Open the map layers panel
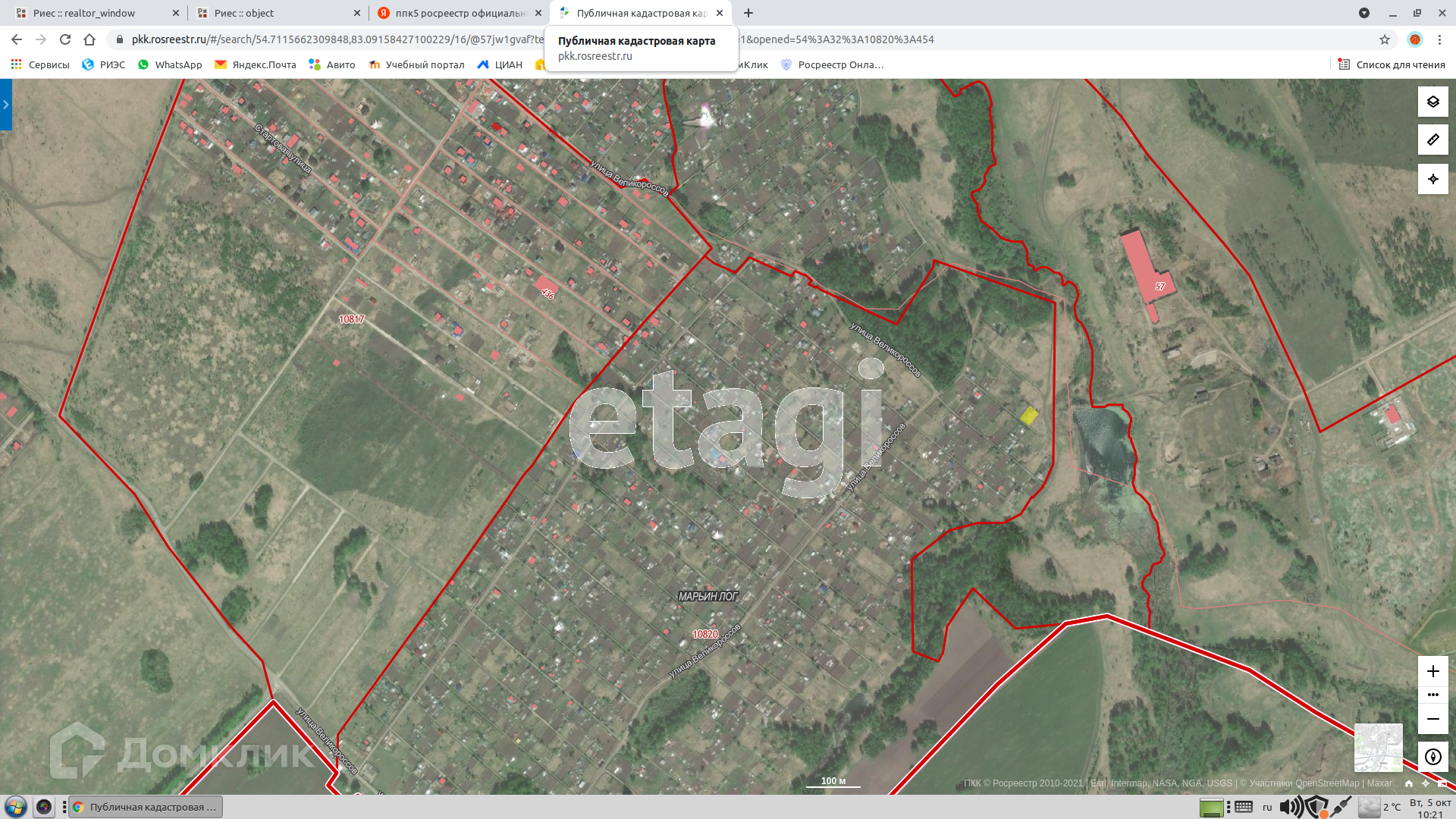 point(1432,102)
